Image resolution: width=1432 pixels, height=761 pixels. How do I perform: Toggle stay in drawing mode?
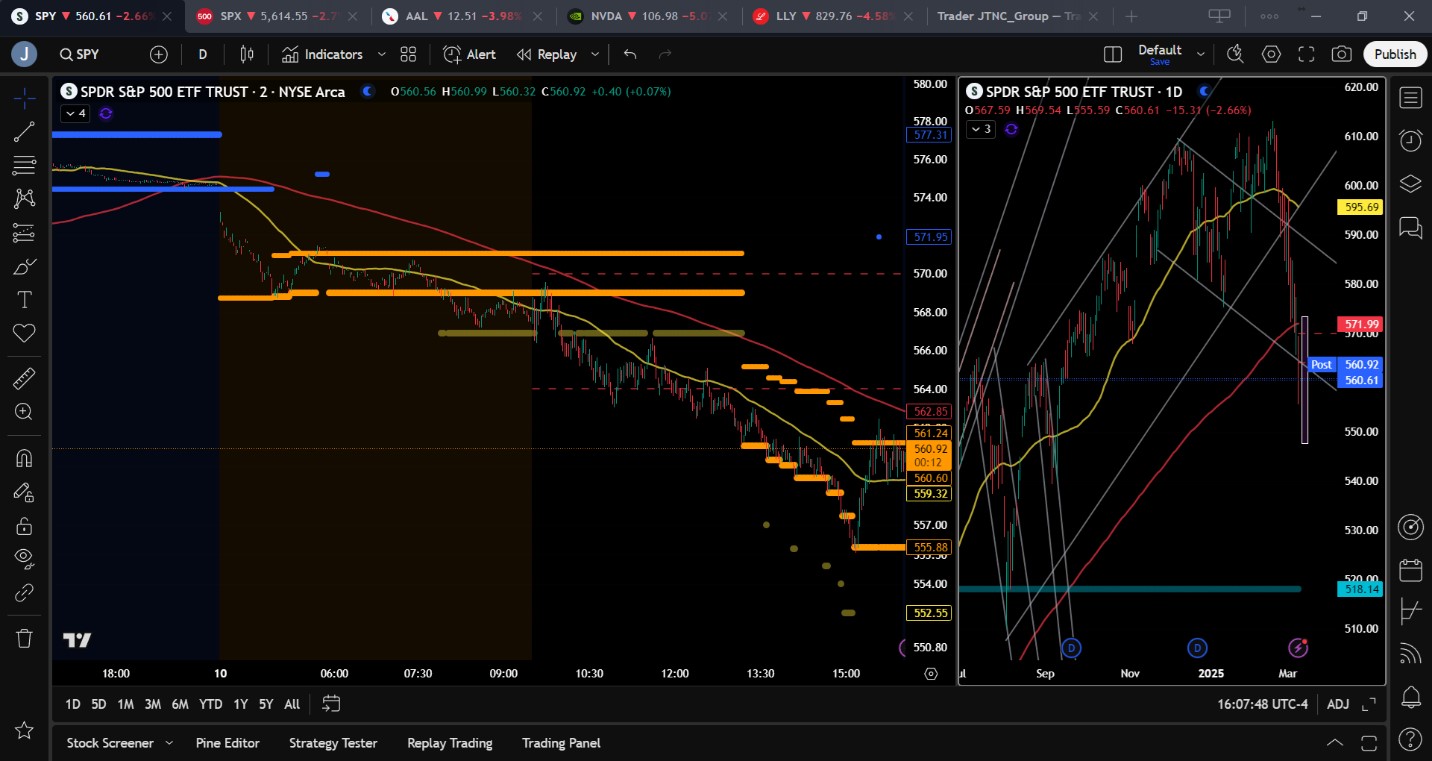click(x=25, y=491)
